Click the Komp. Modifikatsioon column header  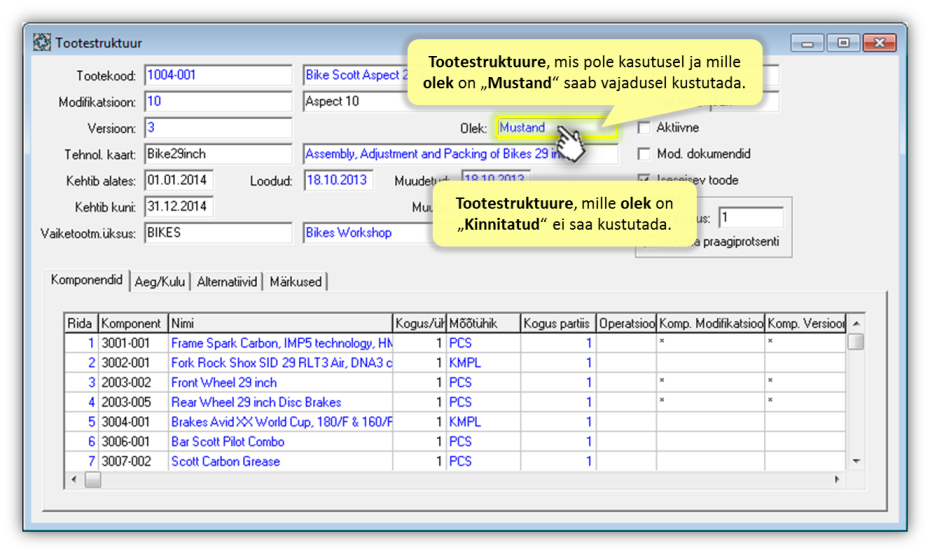(x=711, y=323)
